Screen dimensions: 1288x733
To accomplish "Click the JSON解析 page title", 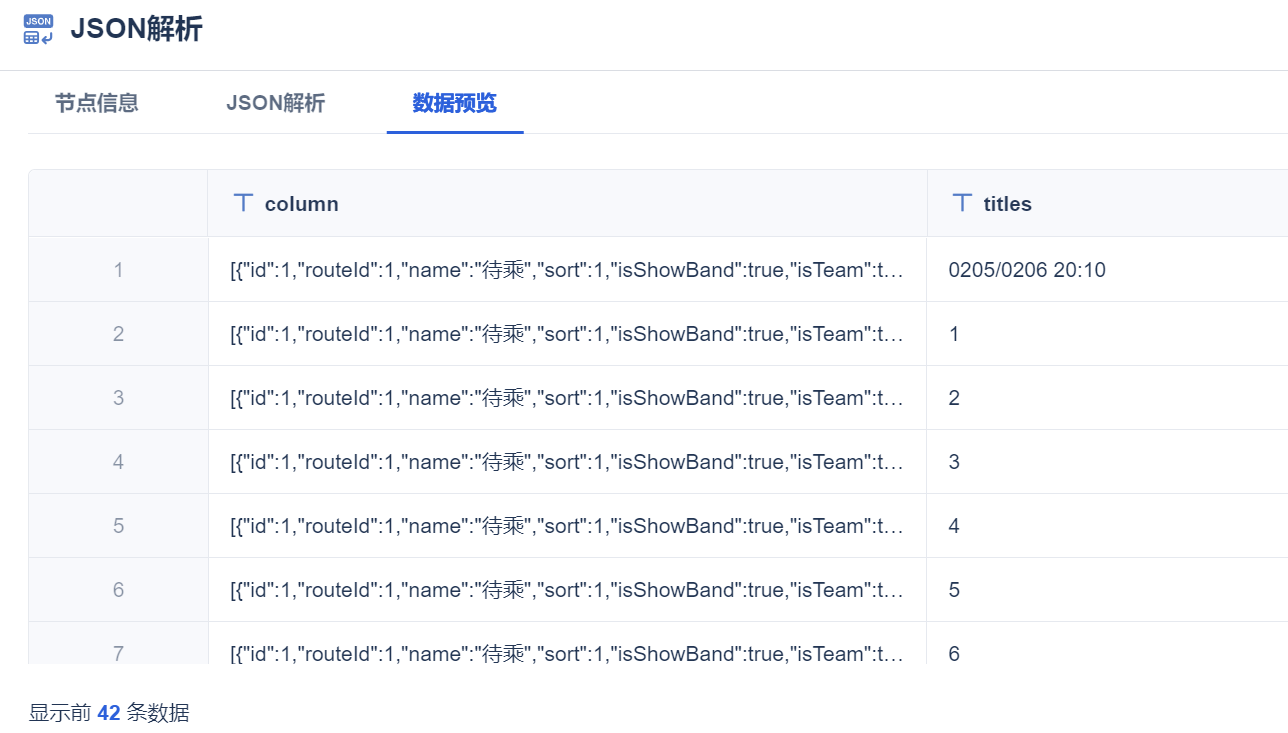I will 136,29.
